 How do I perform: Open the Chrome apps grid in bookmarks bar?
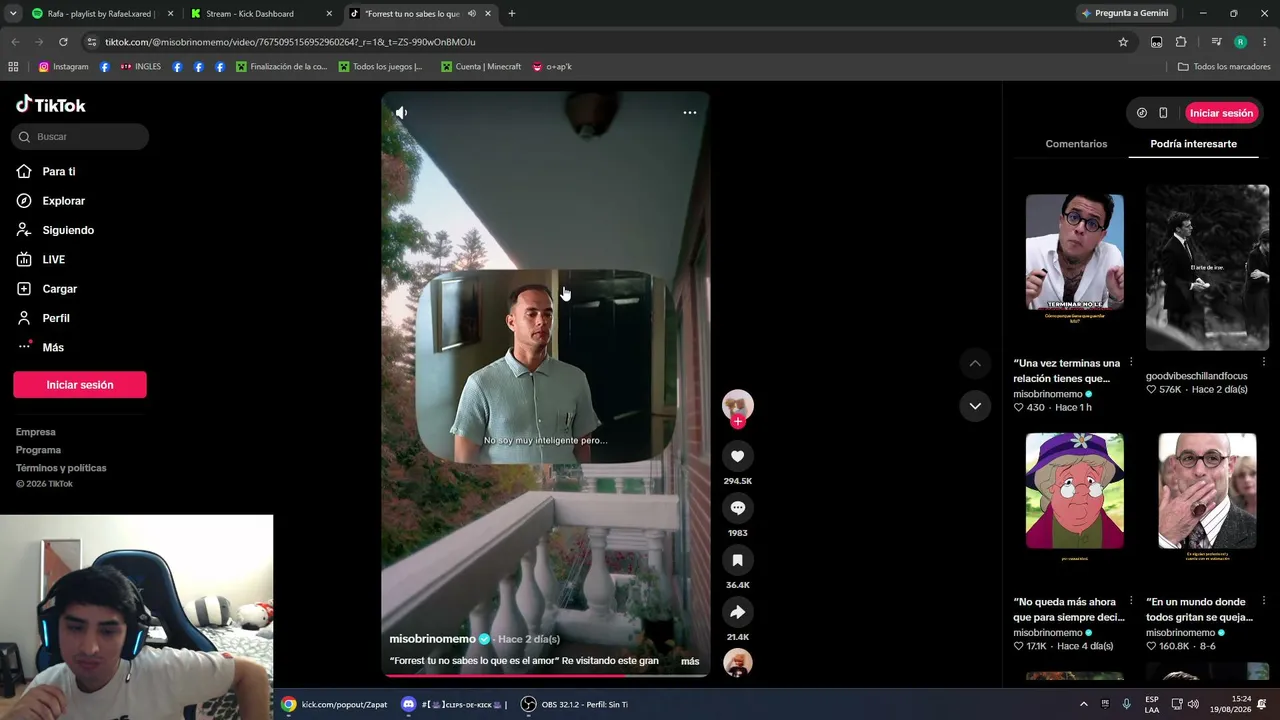[x=13, y=67]
